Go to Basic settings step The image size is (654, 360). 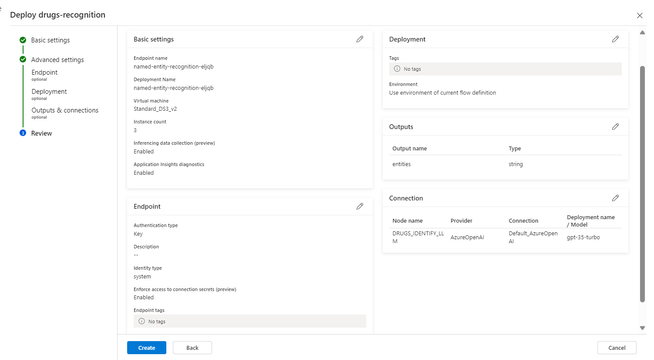(x=50, y=40)
